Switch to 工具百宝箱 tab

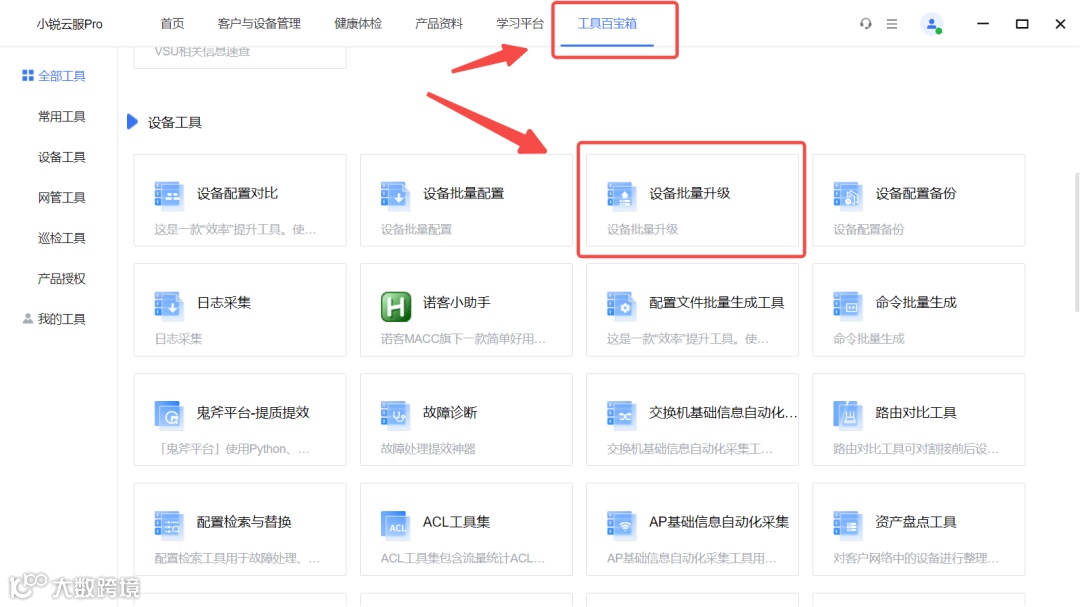click(x=607, y=23)
